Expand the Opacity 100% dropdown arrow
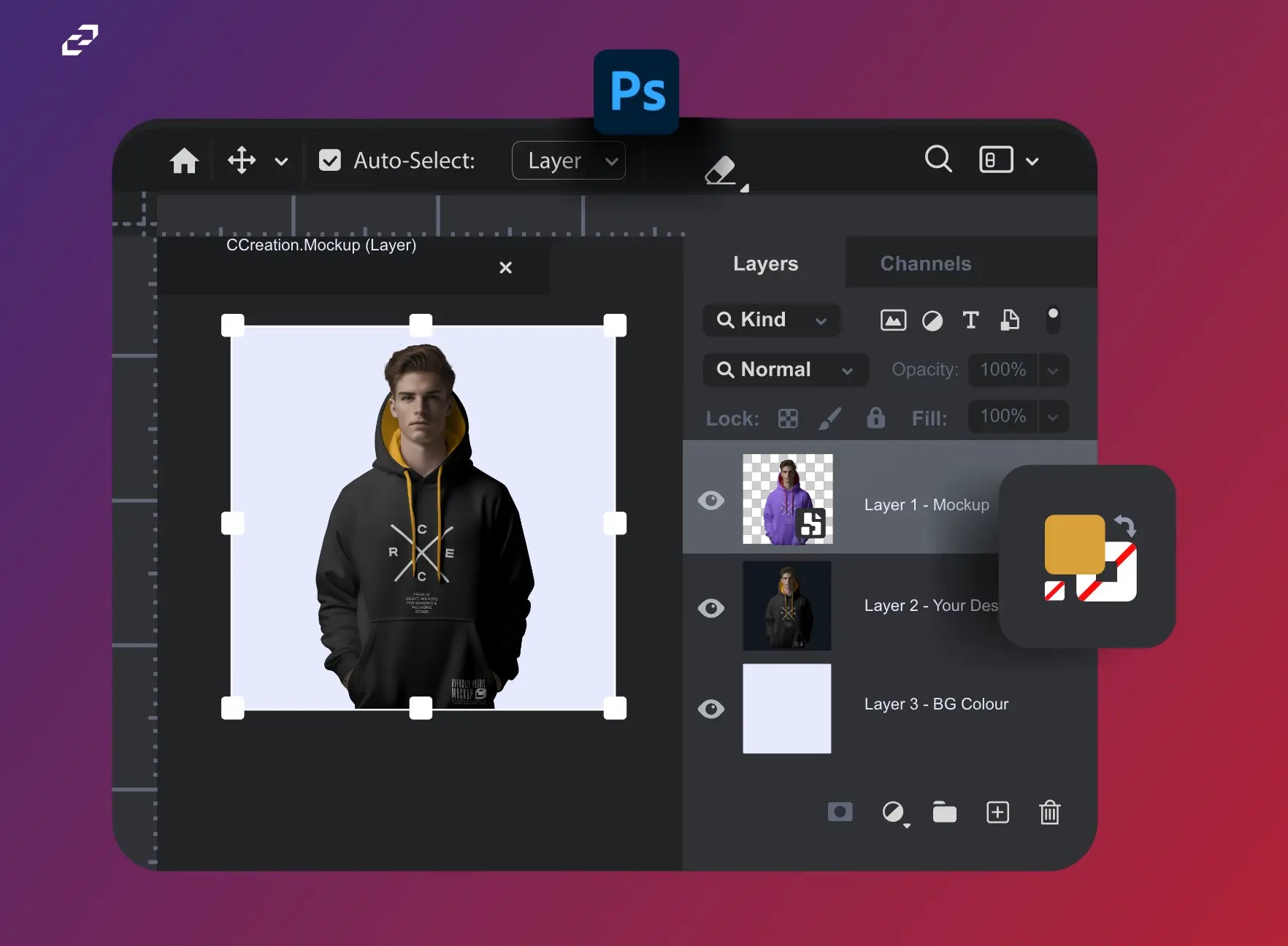 (1053, 370)
